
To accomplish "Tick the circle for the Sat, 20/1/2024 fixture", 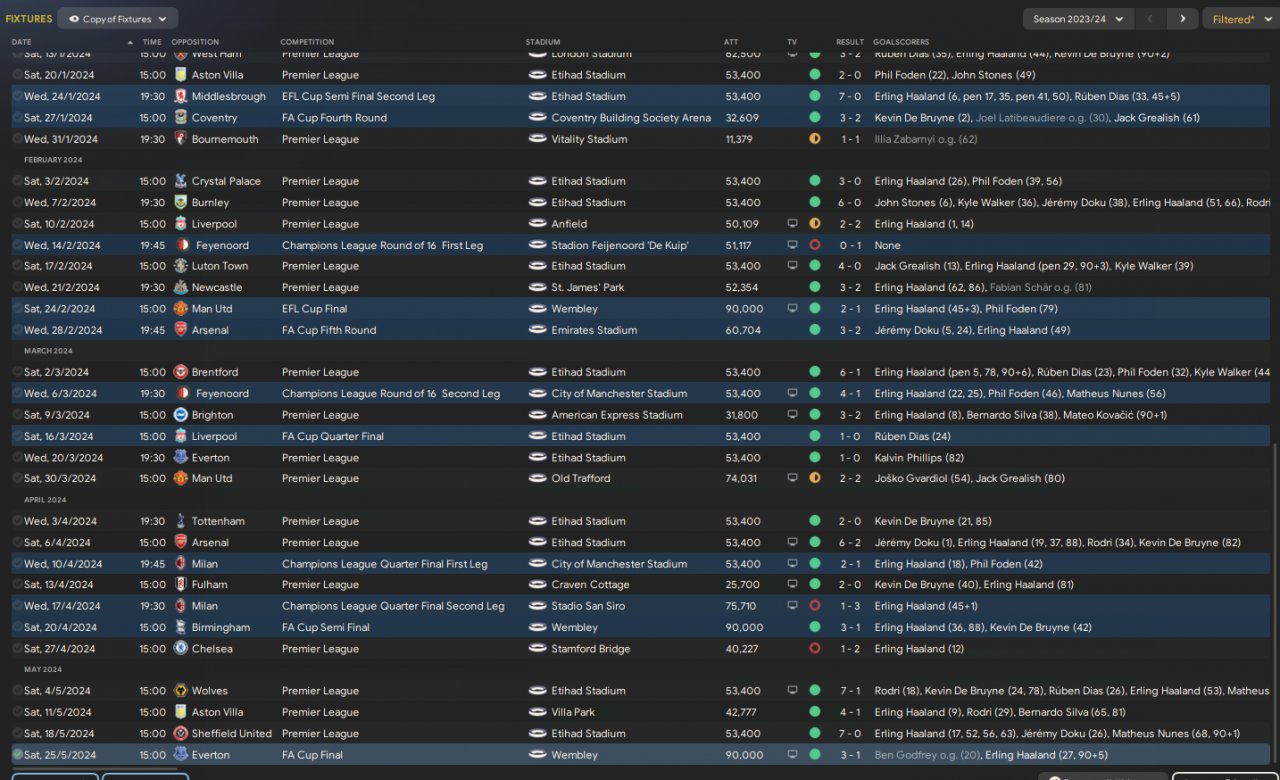I will click(x=17, y=75).
